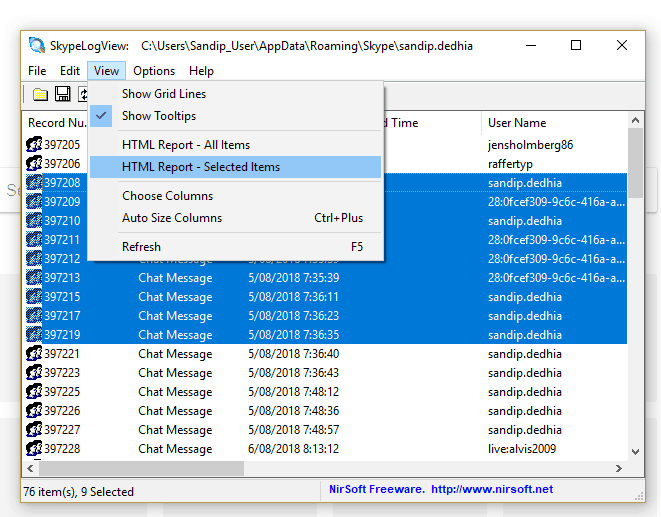Click the chat icon for record 397228
The image size is (661, 517).
click(x=34, y=448)
